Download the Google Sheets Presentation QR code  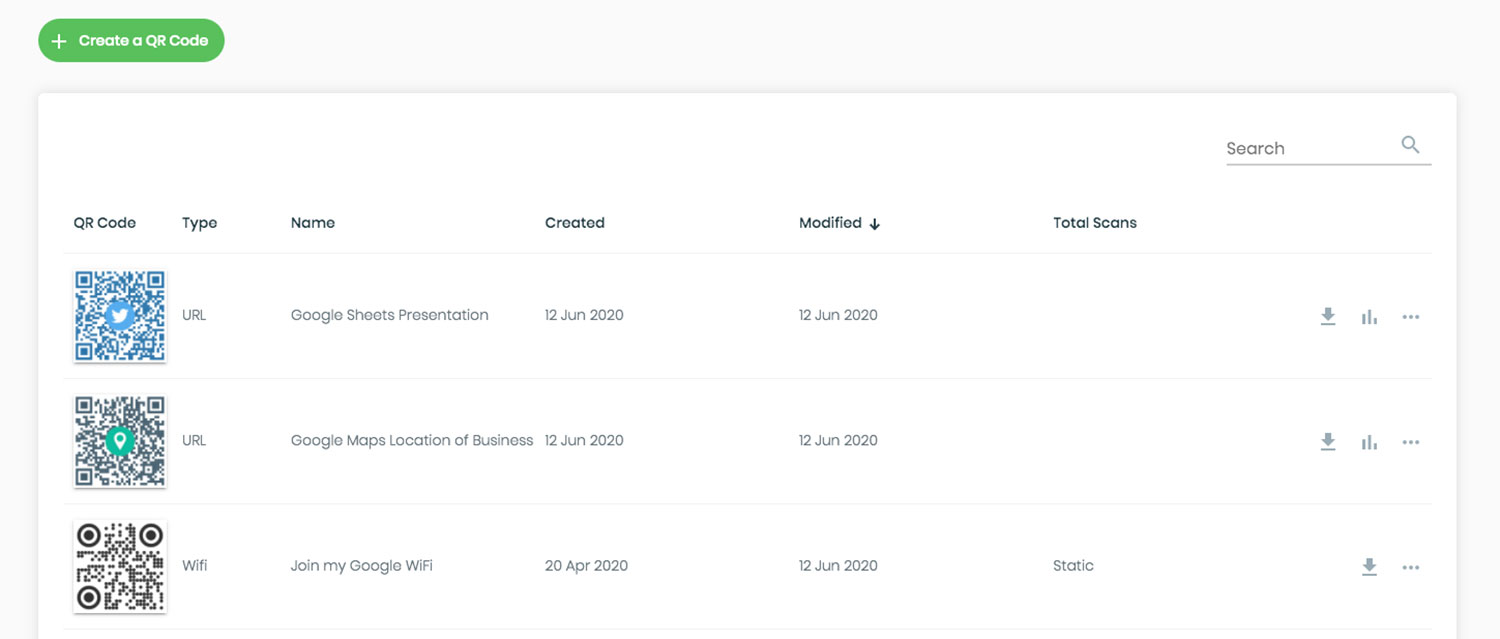pyautogui.click(x=1328, y=317)
